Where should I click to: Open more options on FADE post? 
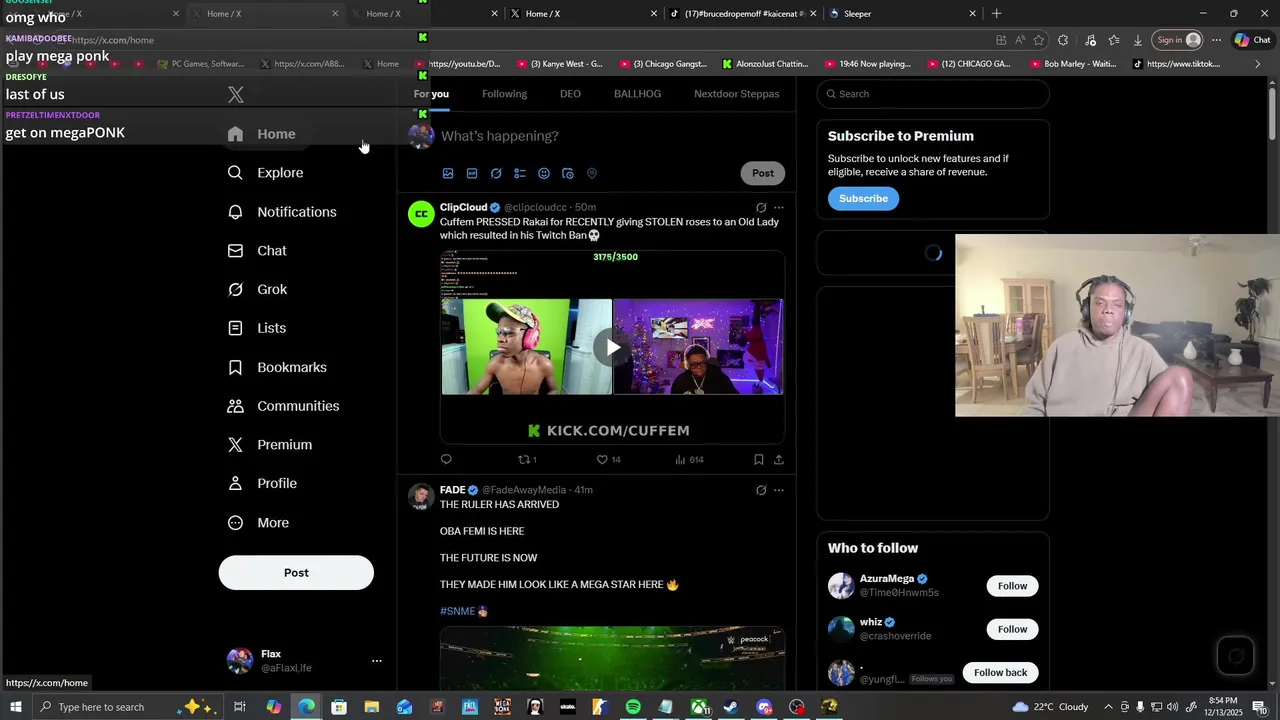click(779, 490)
